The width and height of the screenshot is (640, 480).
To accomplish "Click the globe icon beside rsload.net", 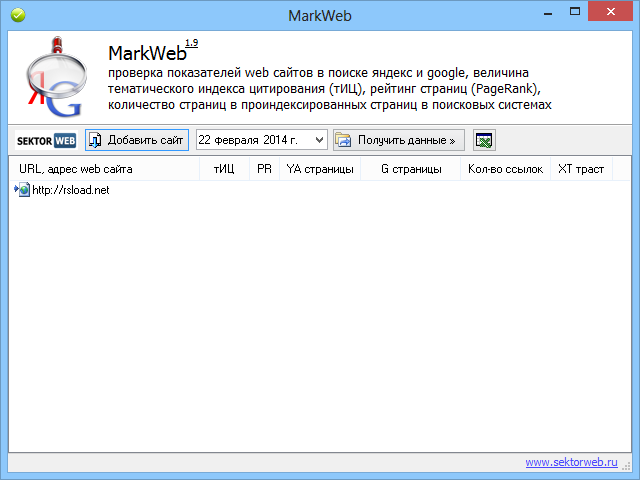I will tap(24, 190).
